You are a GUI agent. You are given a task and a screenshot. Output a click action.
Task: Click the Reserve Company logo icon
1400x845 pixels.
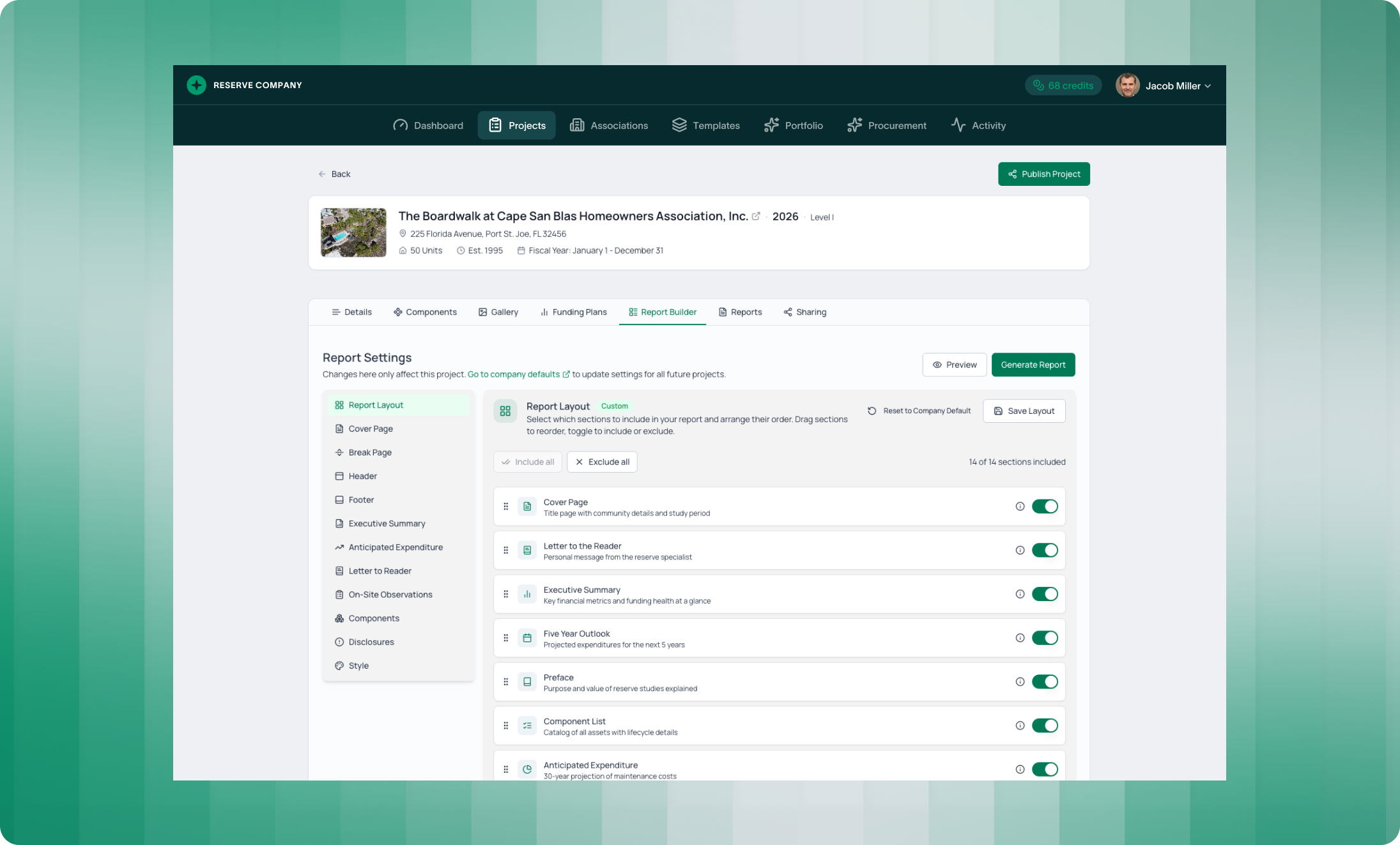[196, 85]
